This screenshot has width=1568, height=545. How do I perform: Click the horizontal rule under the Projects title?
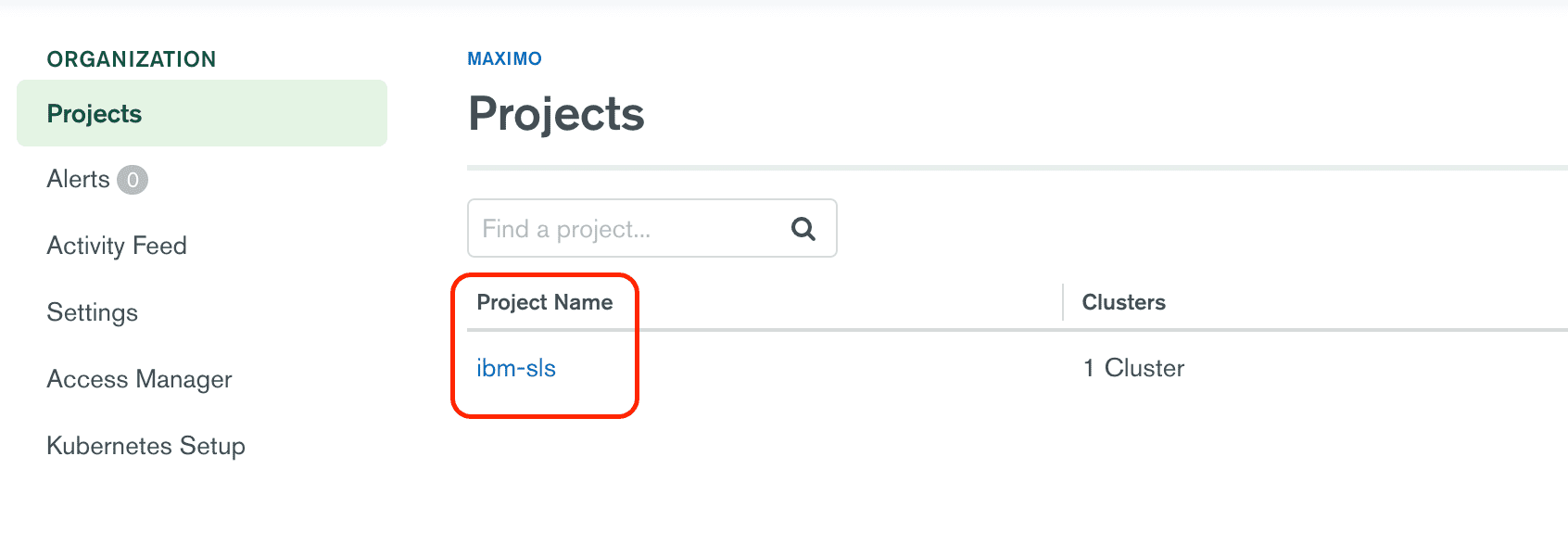point(1018,168)
